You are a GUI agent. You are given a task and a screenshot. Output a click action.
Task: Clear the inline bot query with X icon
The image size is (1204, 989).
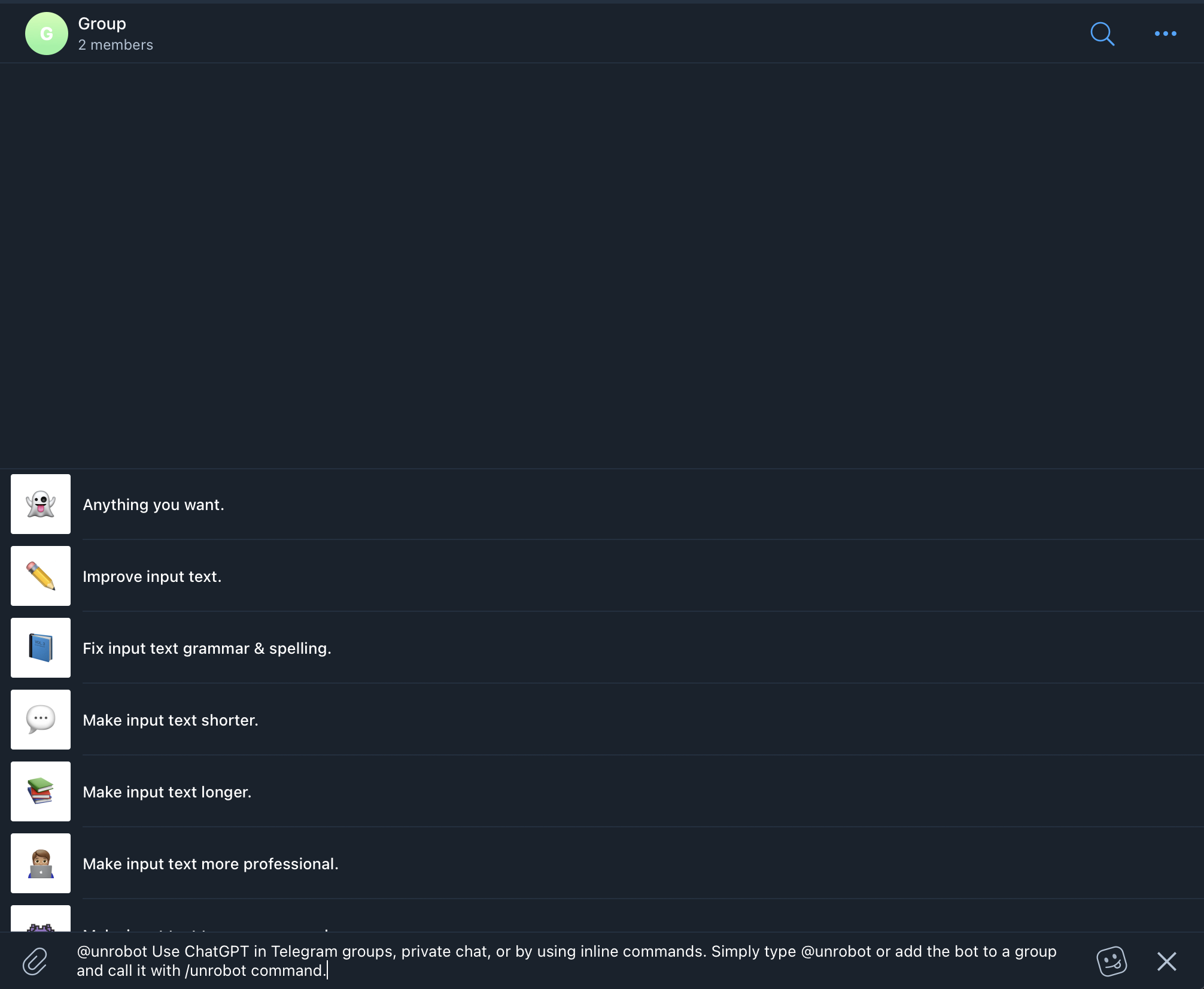pos(1166,961)
